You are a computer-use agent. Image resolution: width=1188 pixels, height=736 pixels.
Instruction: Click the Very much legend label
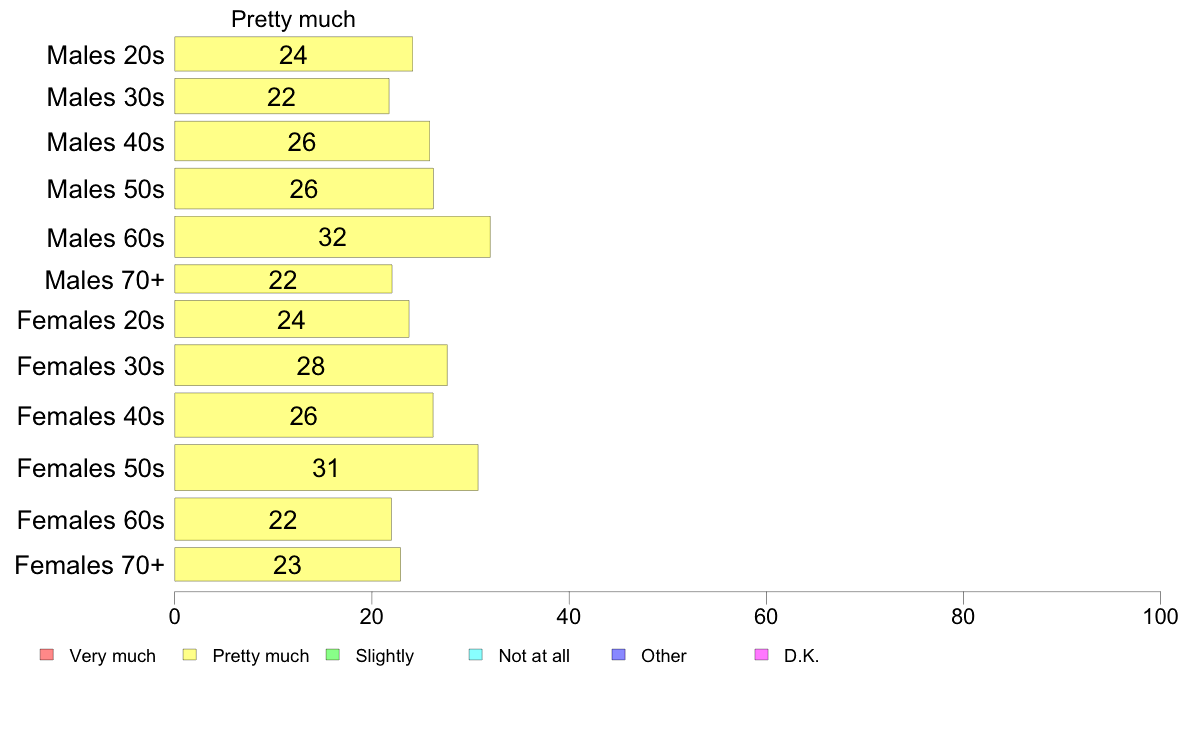coord(112,656)
